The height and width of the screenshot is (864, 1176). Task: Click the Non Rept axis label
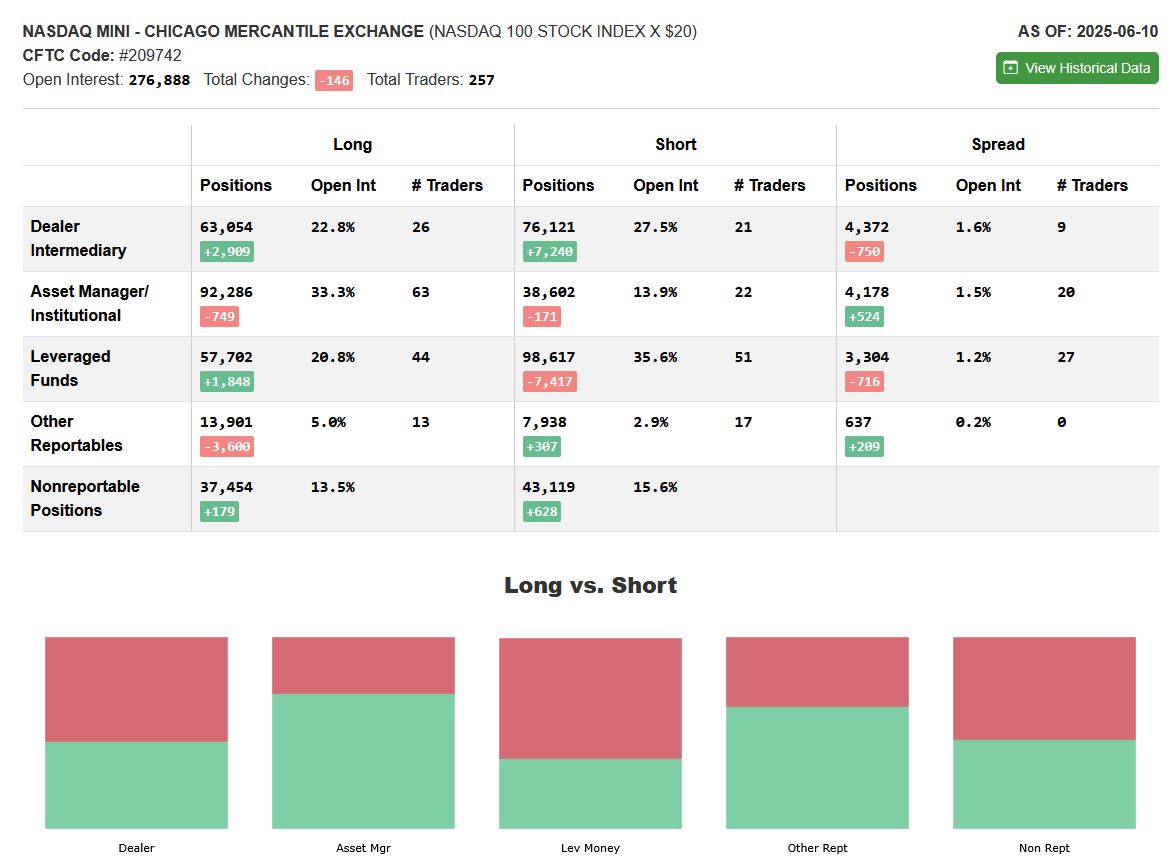(1044, 848)
